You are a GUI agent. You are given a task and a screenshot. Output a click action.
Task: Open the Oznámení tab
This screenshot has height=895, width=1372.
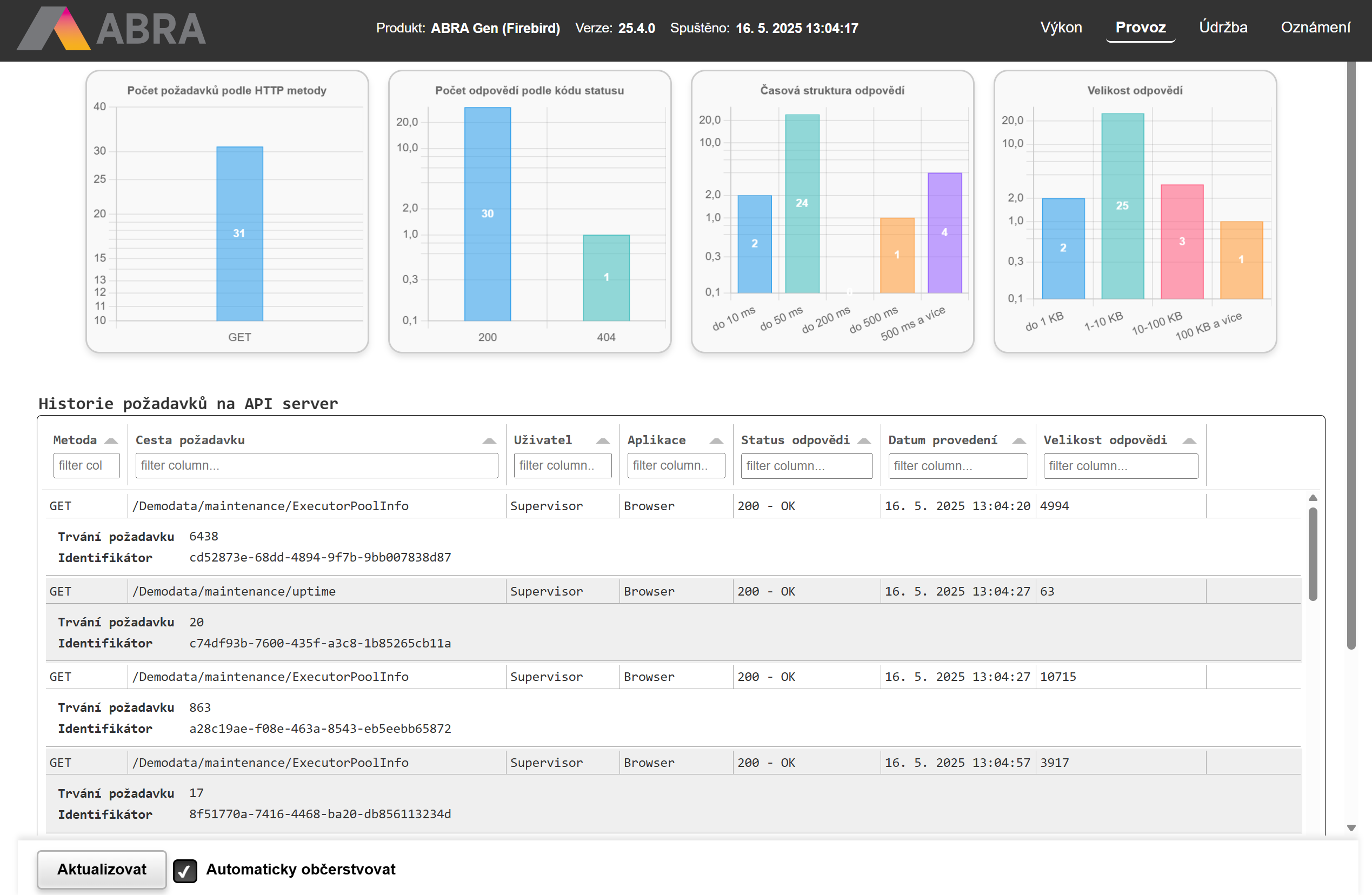point(1315,28)
